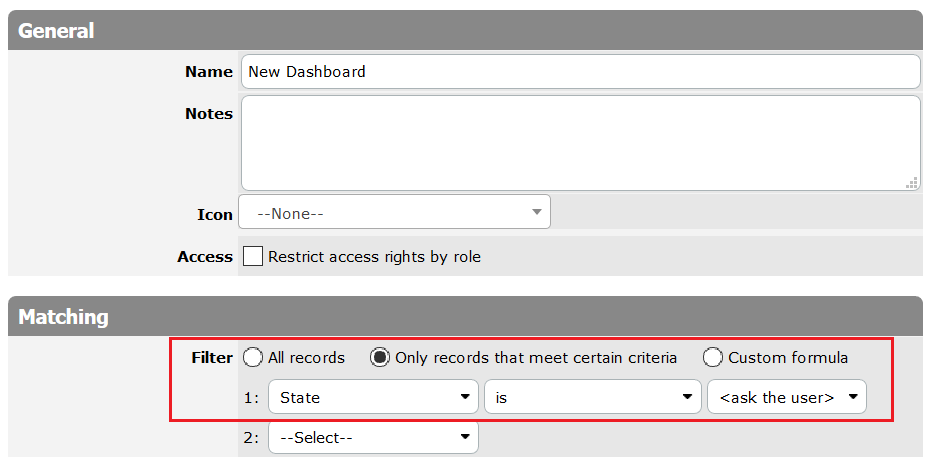Click inside the Notes text area
Image resolution: width=936 pixels, height=471 pixels.
tap(580, 143)
